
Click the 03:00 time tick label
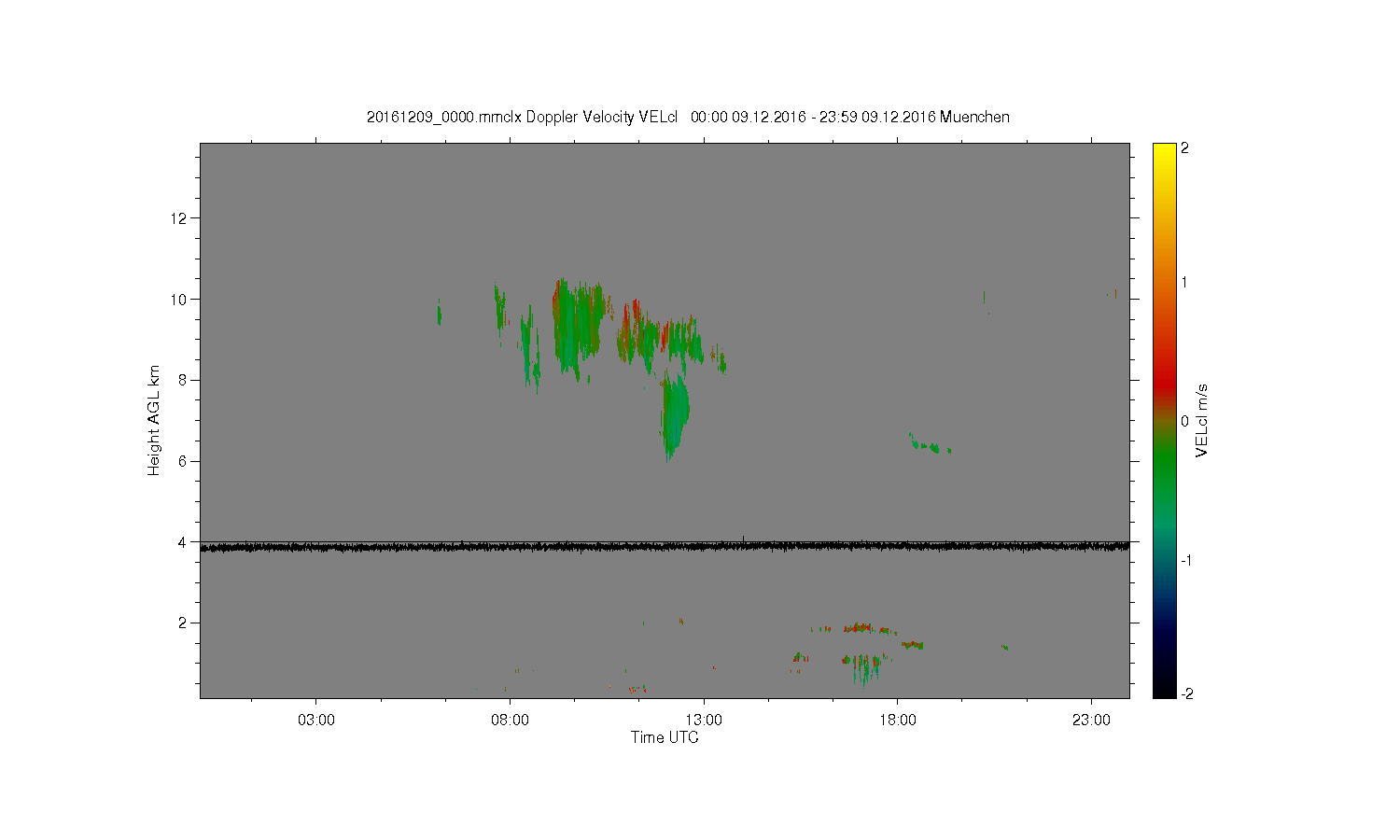point(316,721)
